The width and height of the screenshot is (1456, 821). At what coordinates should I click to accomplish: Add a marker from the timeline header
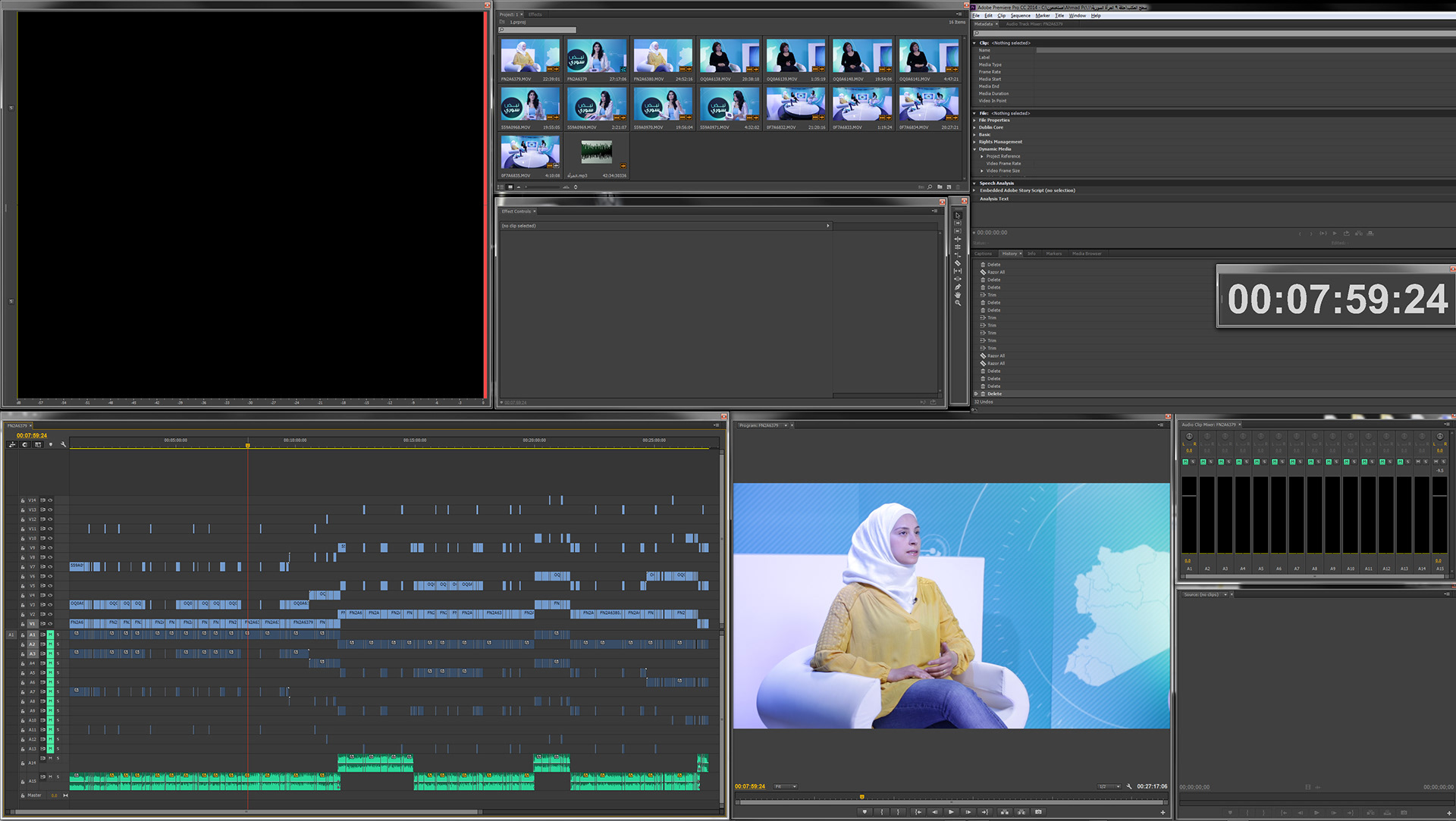coord(51,444)
